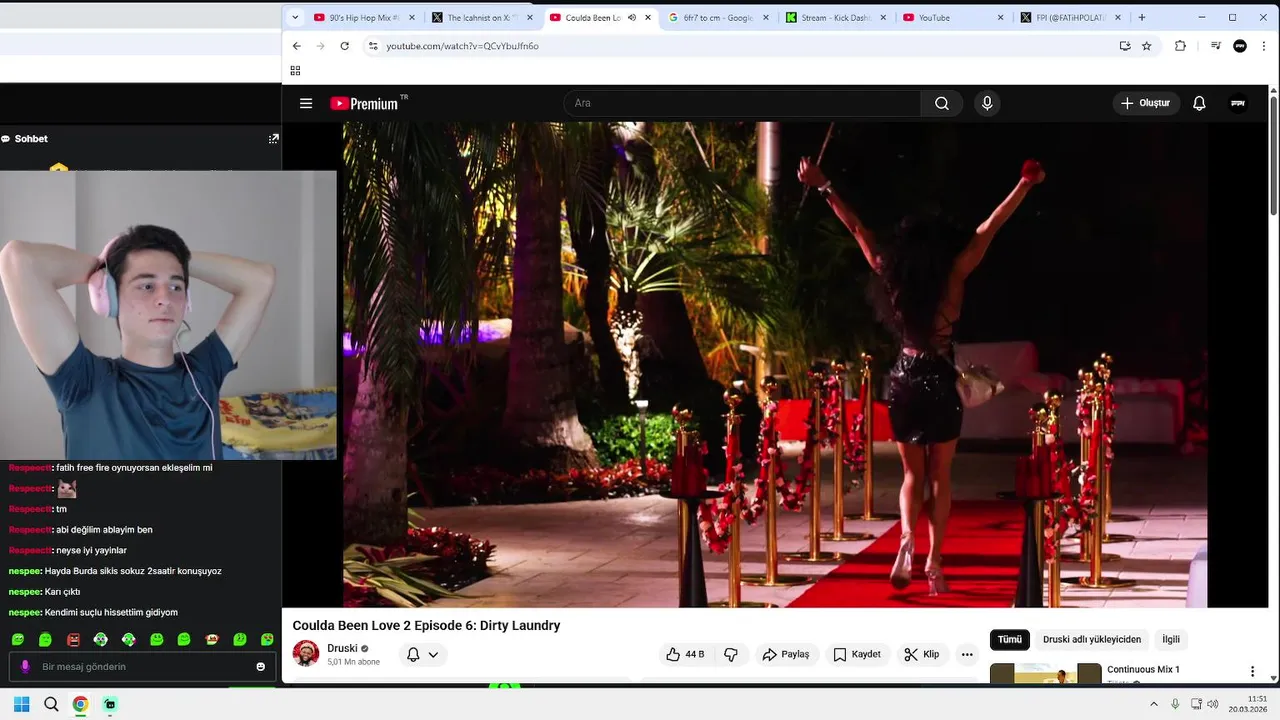Click the video player frame
The height and width of the screenshot is (720, 1280).
coord(775,365)
